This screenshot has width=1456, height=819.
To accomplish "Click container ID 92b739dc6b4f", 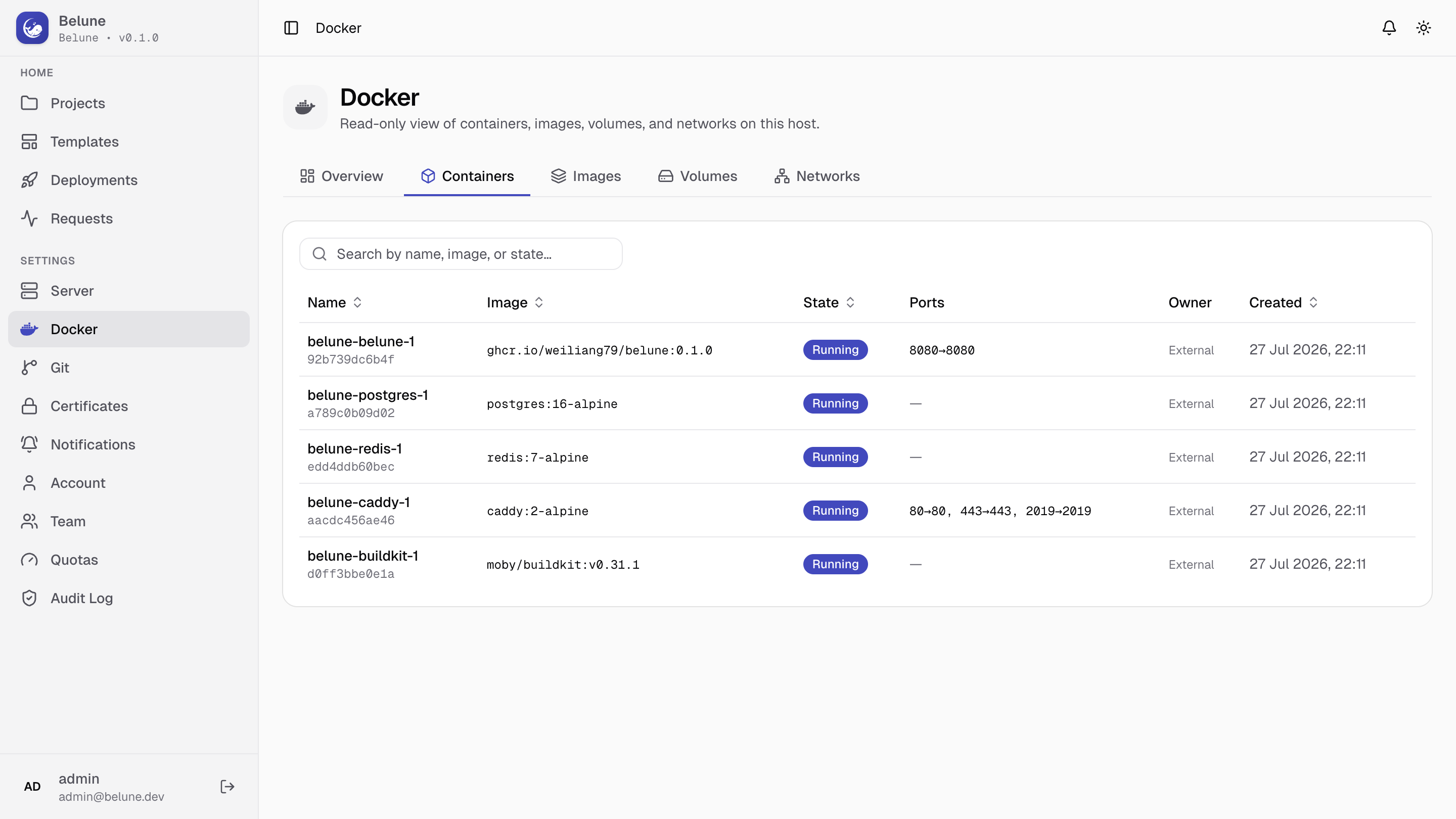I will [351, 359].
